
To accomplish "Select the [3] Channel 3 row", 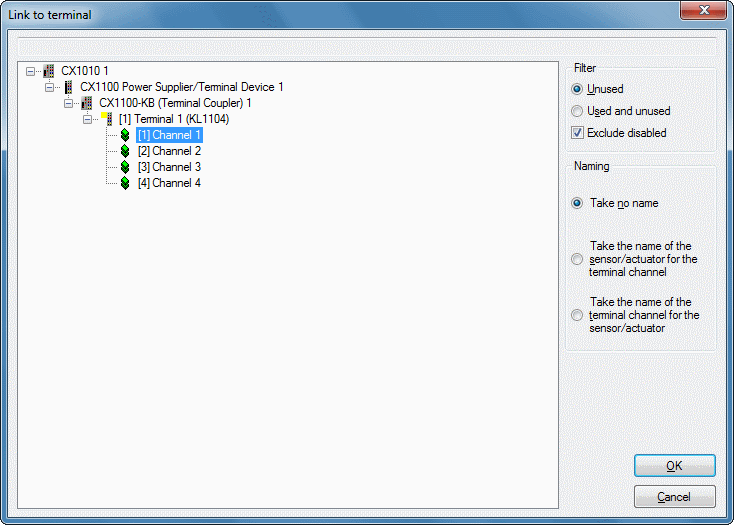I will [x=169, y=167].
